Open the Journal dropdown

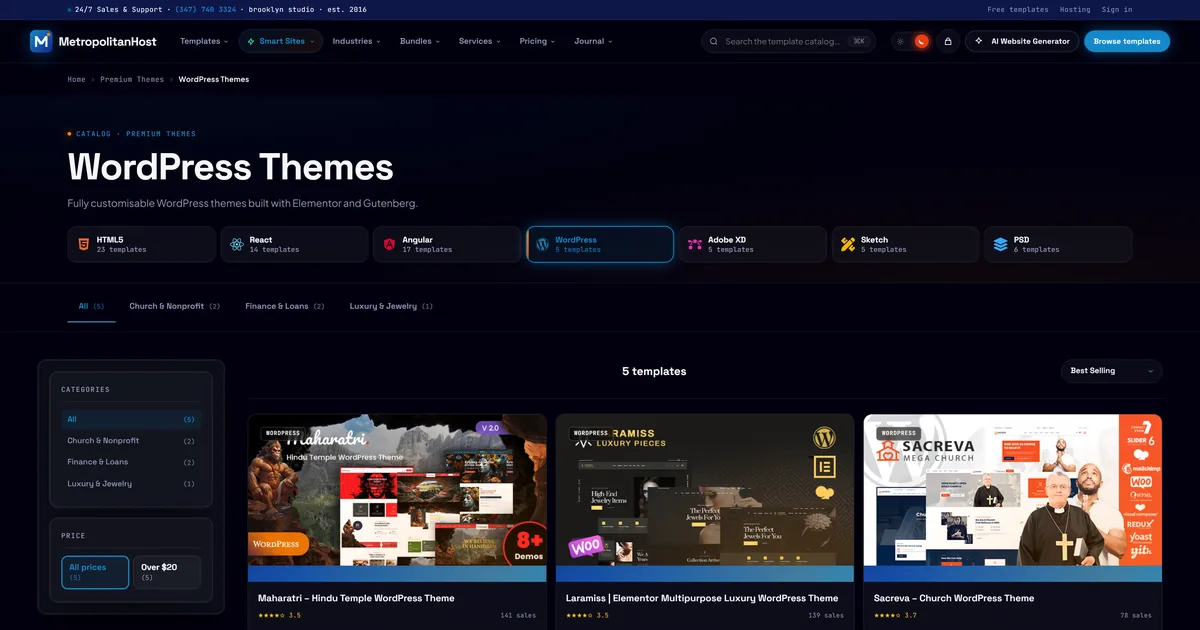tap(593, 41)
